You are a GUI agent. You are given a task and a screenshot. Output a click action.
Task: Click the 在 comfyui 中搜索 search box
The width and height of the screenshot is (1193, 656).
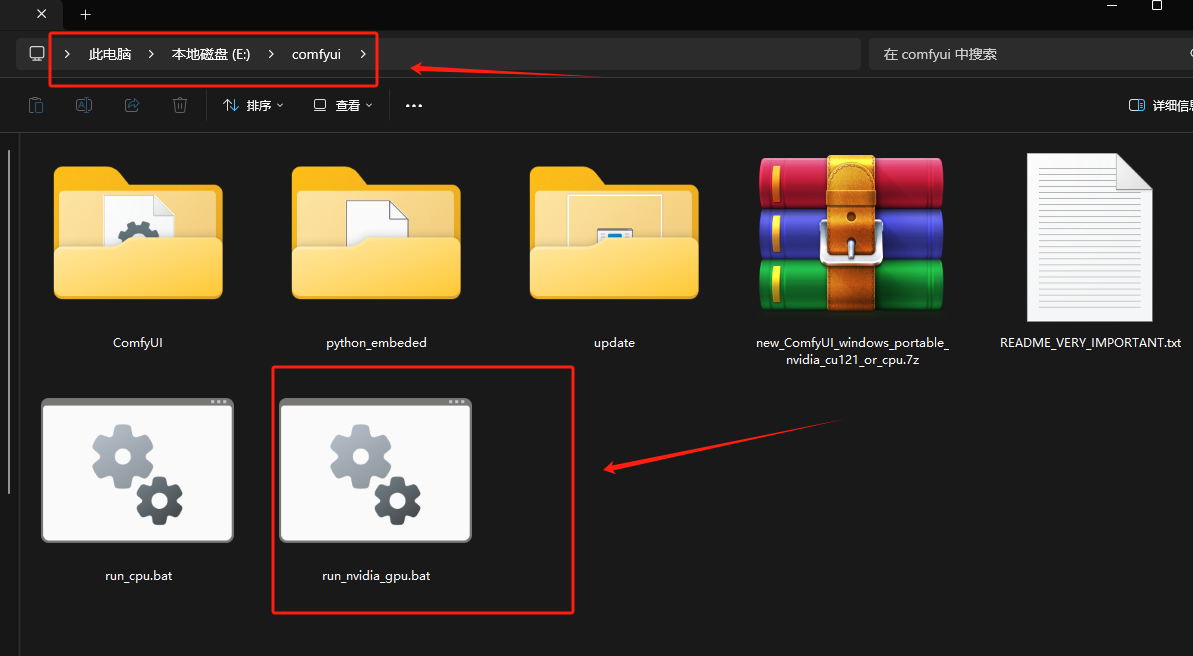click(x=1031, y=54)
